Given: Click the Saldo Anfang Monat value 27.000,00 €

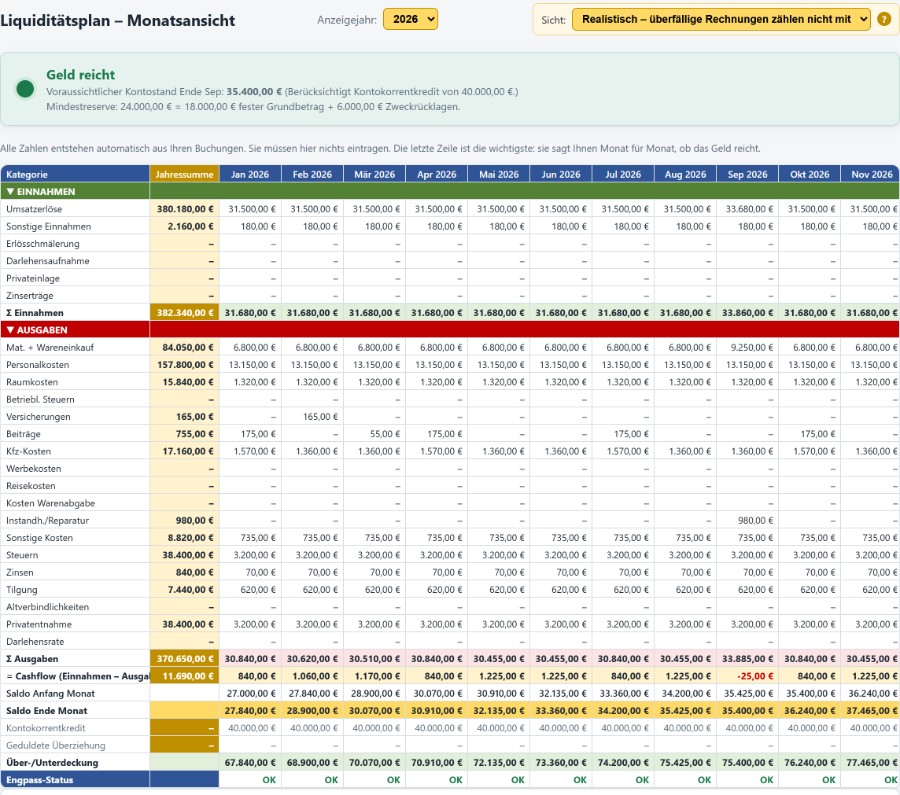Looking at the screenshot, I should [251, 693].
